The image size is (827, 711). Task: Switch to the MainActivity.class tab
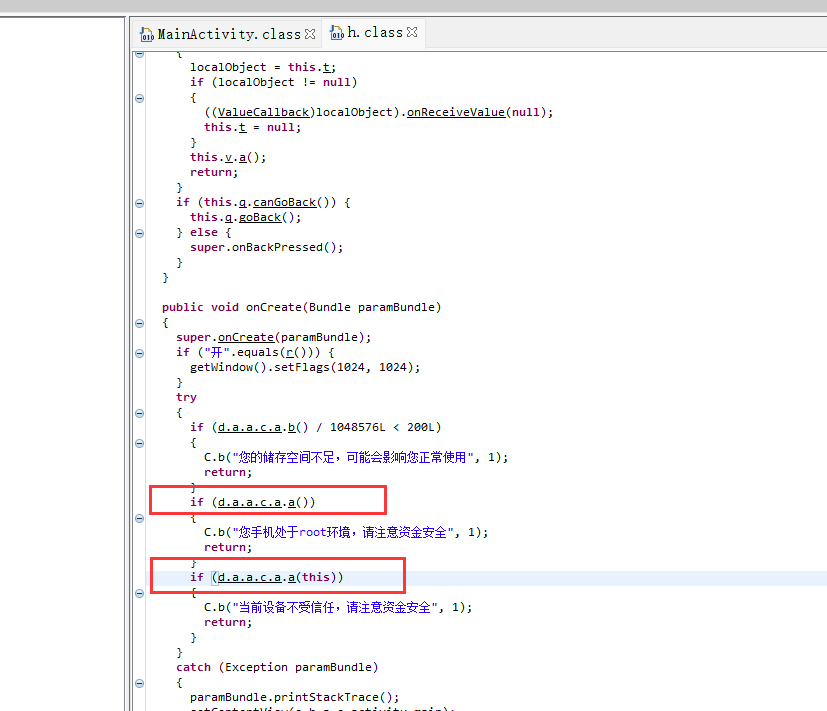tap(228, 34)
